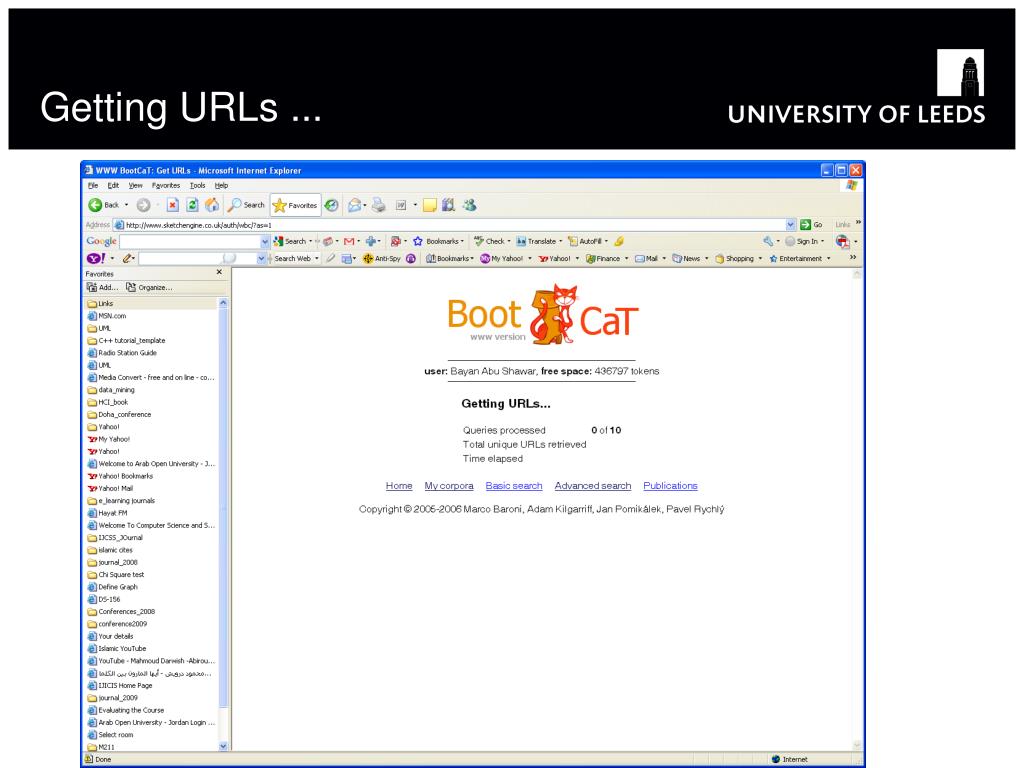This screenshot has height=768, width=1024.
Task: Click Add... in the Favorites panel
Action: click(x=103, y=287)
